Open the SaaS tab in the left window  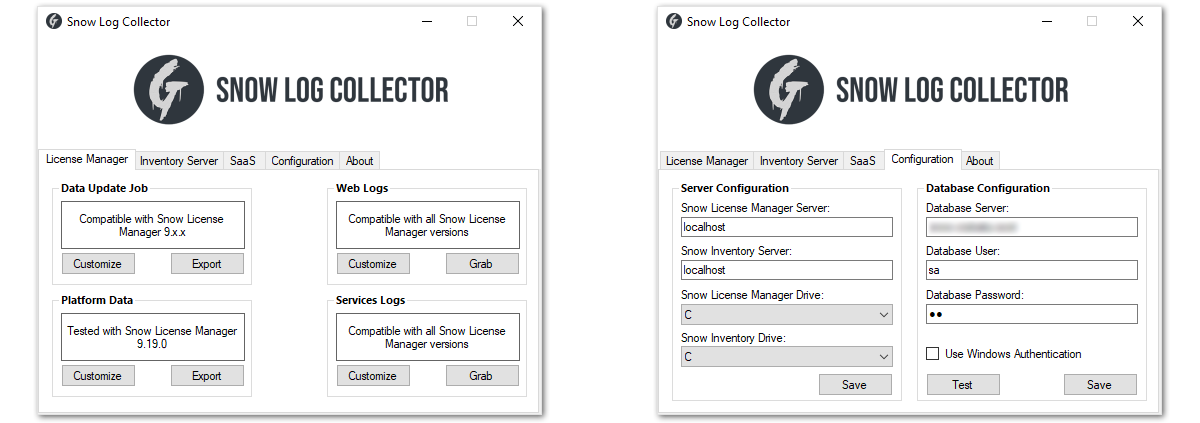242,161
